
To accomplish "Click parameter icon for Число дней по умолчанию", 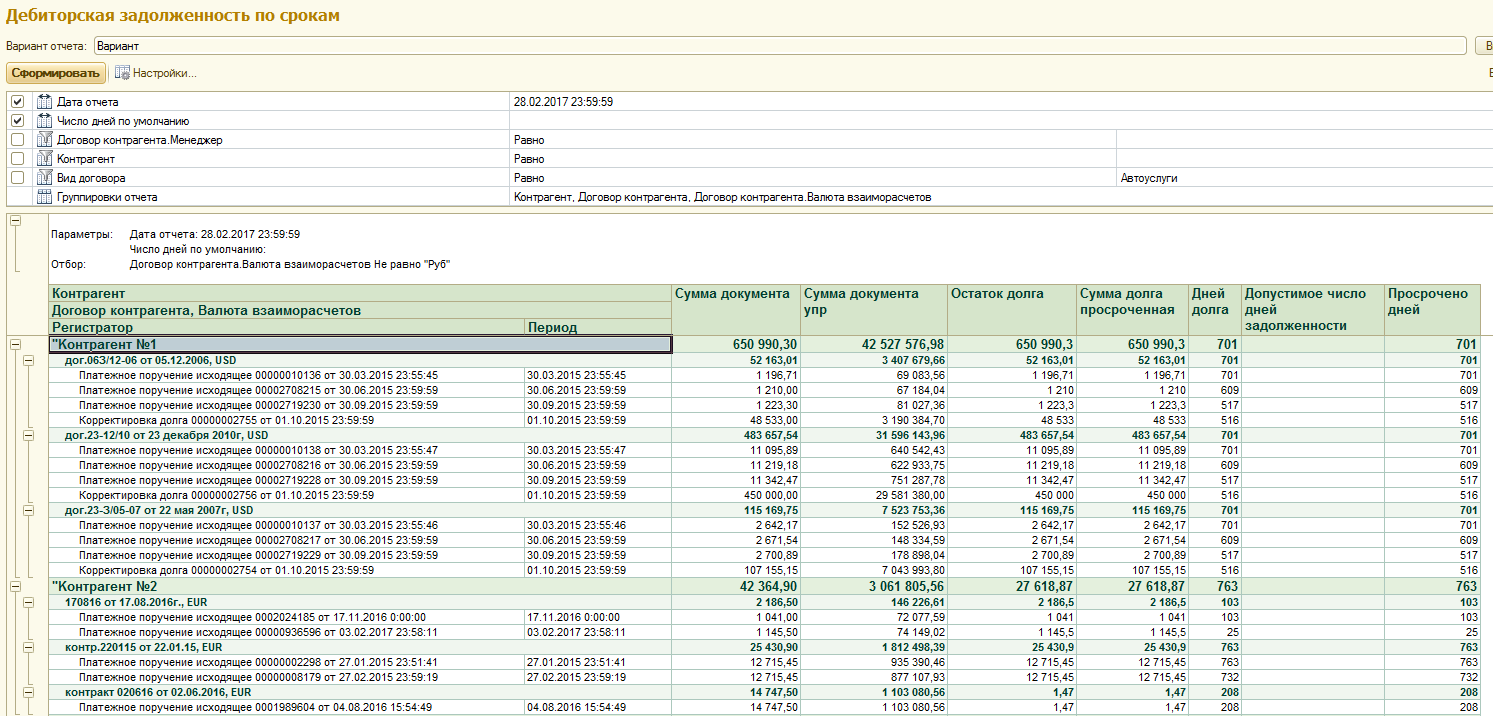I will point(44,121).
